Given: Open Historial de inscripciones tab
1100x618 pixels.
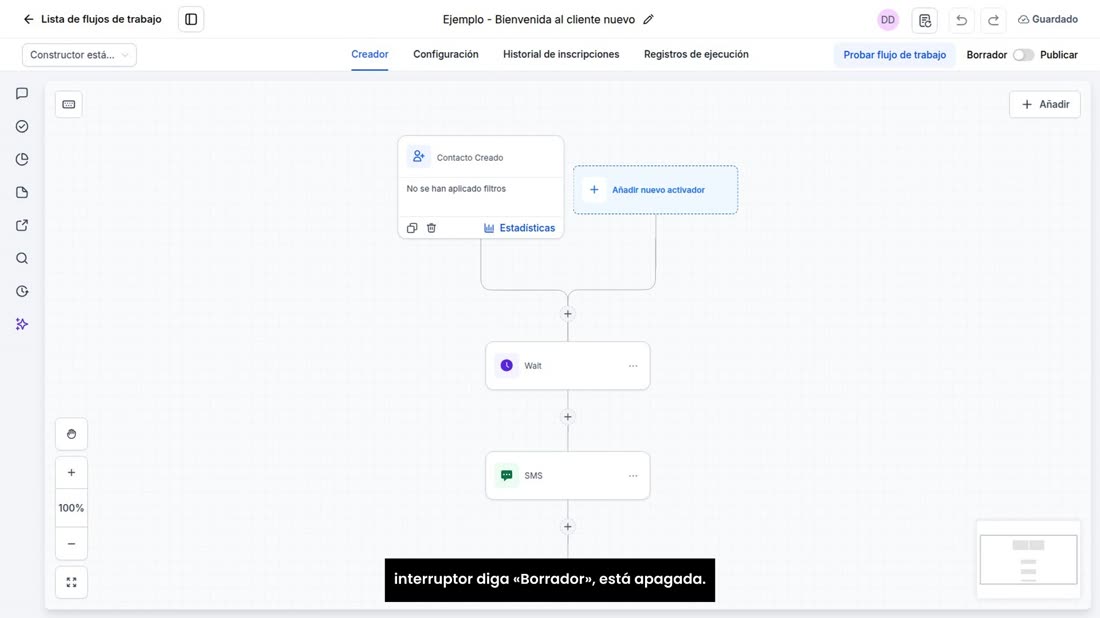Looking at the screenshot, I should pyautogui.click(x=561, y=55).
